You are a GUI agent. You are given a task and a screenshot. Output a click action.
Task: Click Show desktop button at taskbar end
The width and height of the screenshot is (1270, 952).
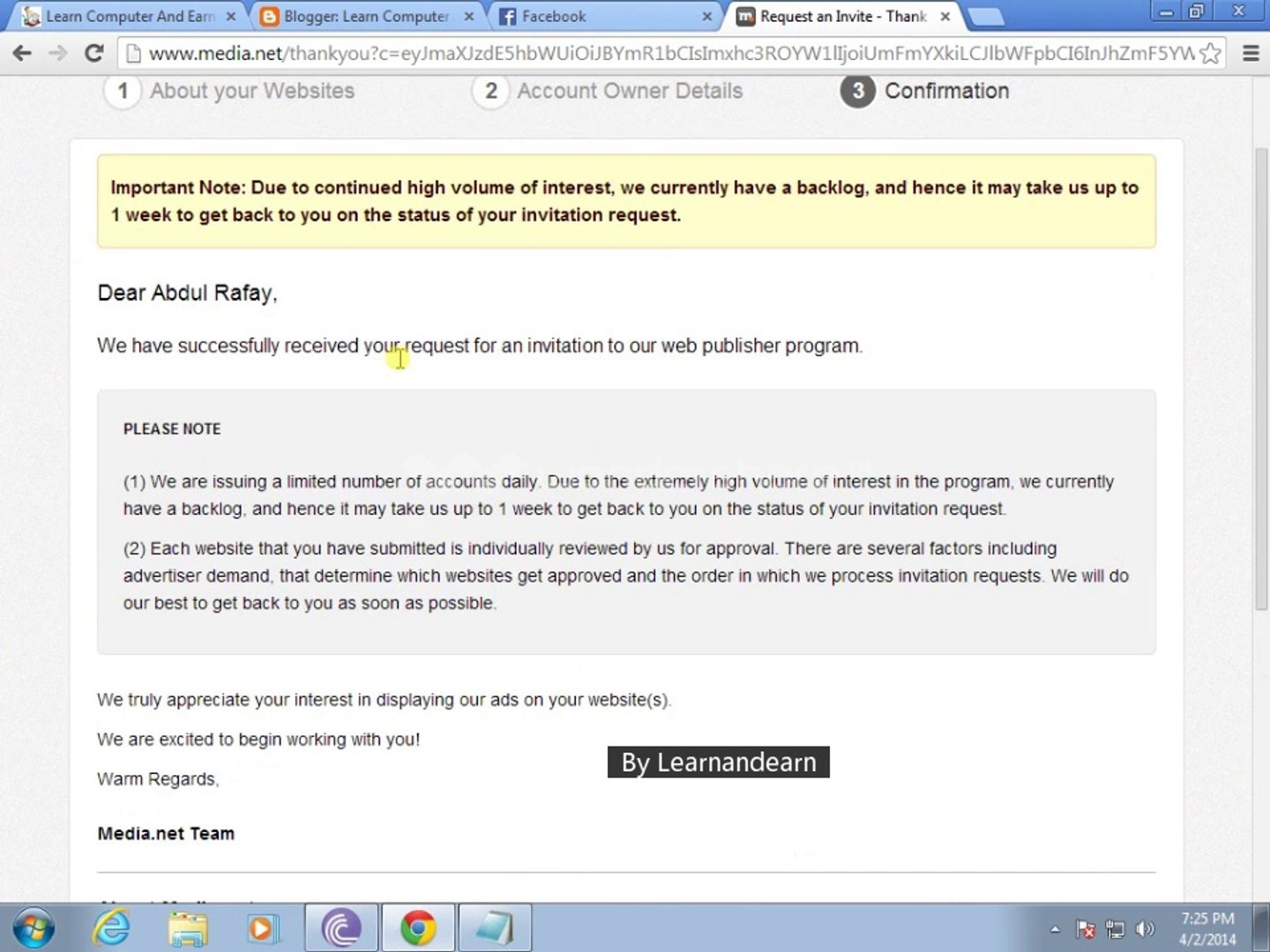click(x=1262, y=927)
